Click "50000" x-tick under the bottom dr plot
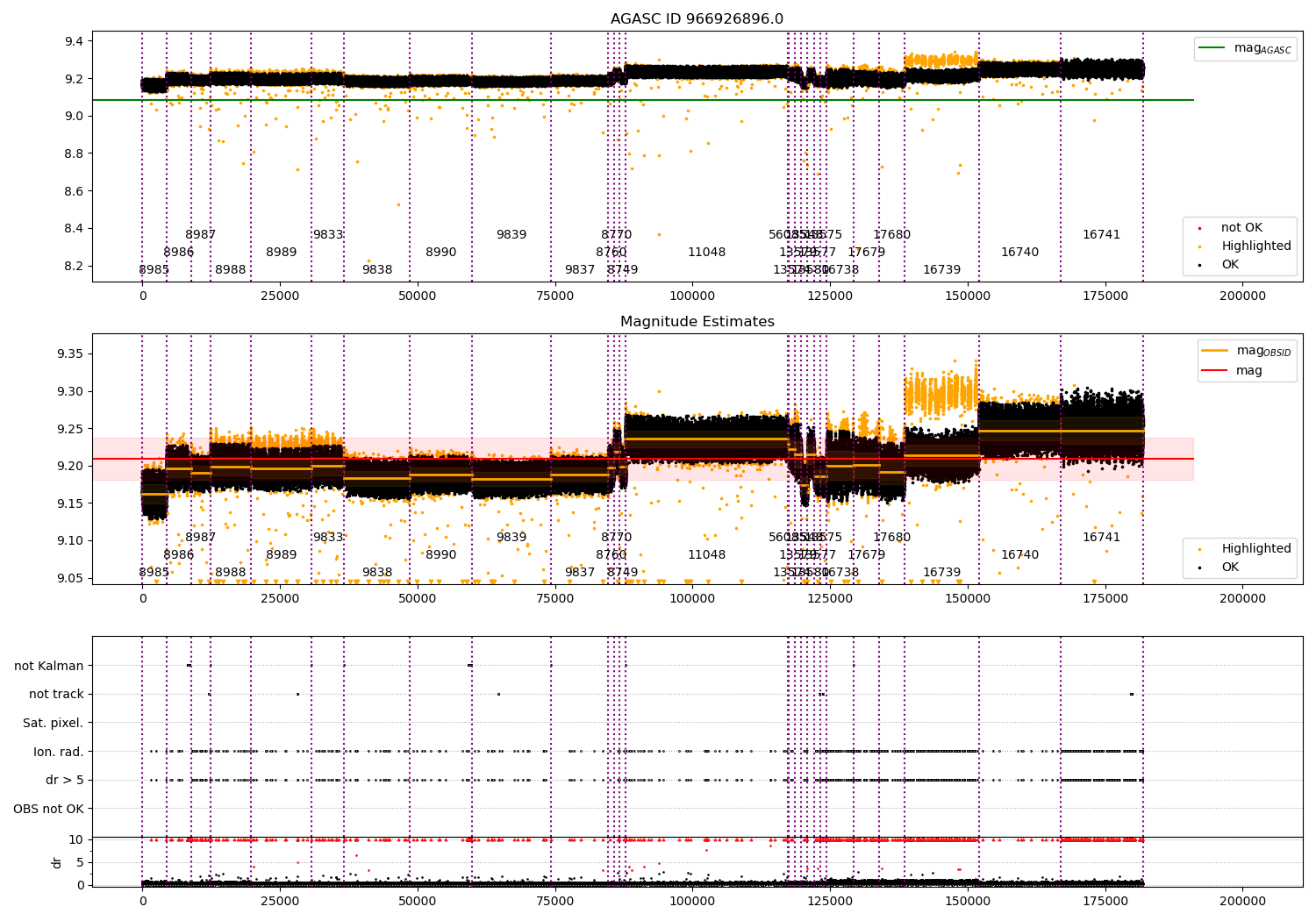The height and width of the screenshot is (921, 1316). pyautogui.click(x=418, y=901)
